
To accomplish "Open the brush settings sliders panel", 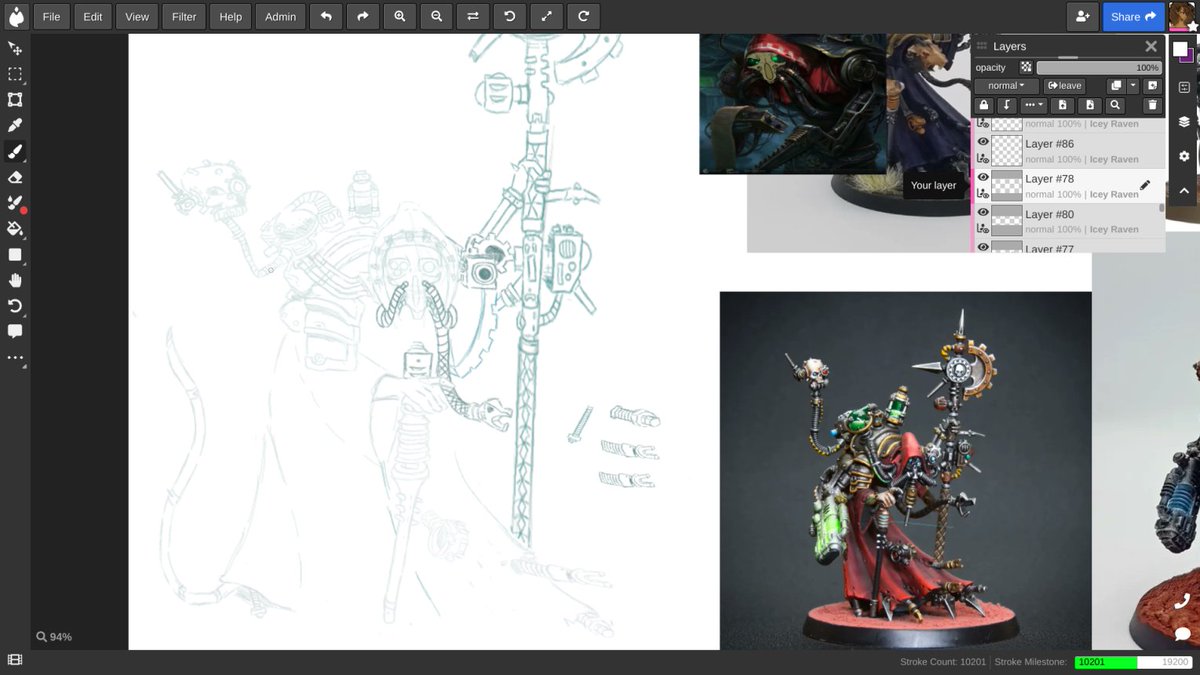I will [1183, 87].
